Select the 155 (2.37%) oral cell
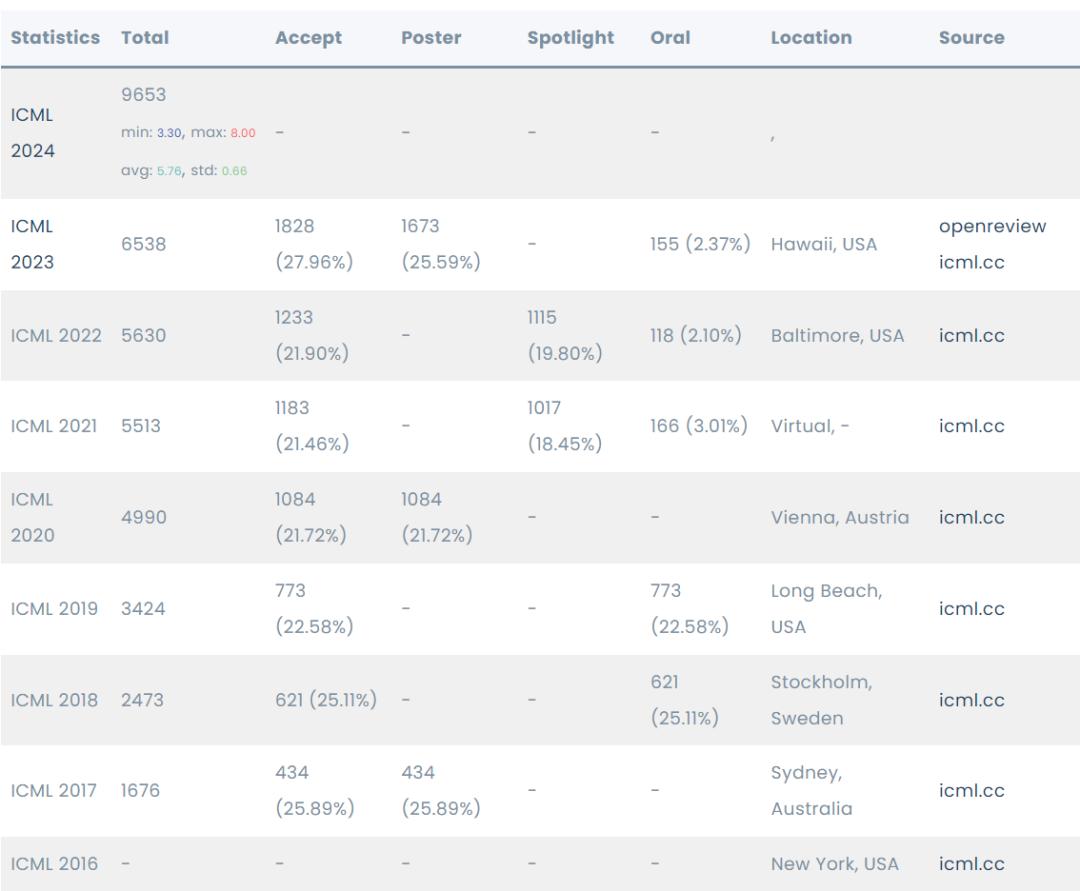Viewport: 1080px width, 891px height. 700,244
